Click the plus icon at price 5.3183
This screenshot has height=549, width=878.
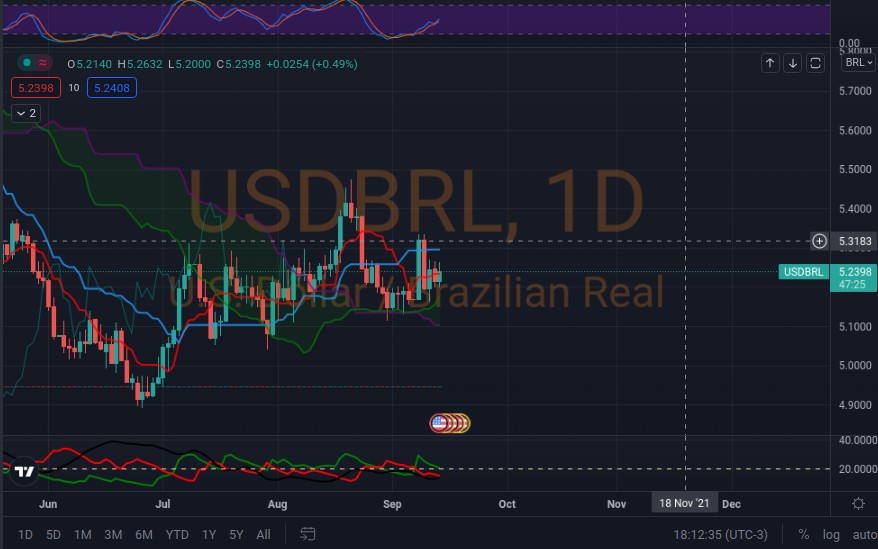[x=819, y=241]
